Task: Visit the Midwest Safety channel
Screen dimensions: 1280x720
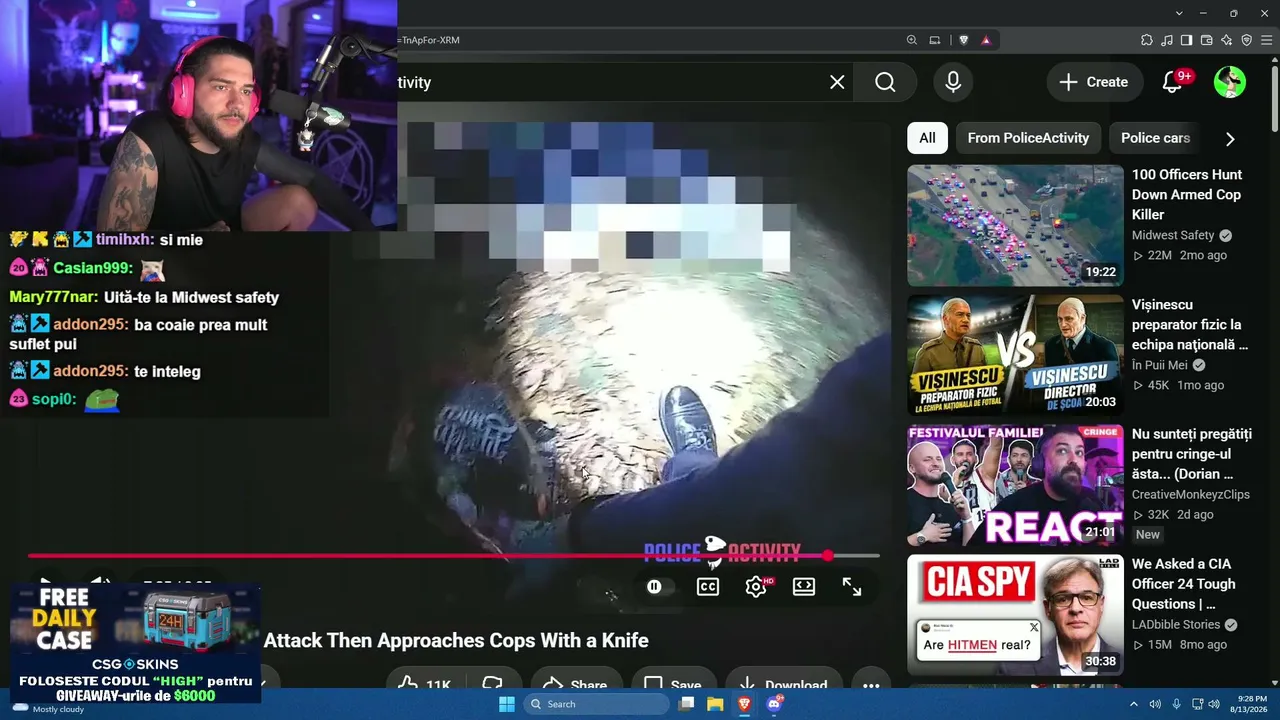Action: [x=1173, y=235]
